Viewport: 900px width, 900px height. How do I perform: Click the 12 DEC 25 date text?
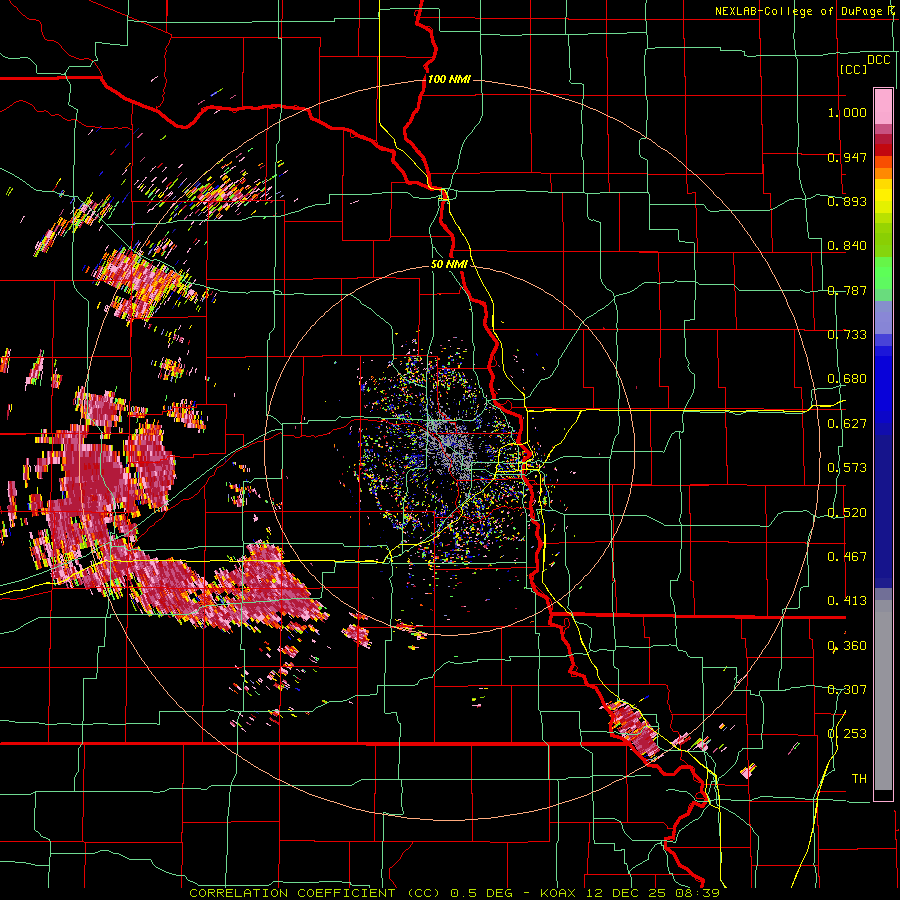tap(626, 893)
